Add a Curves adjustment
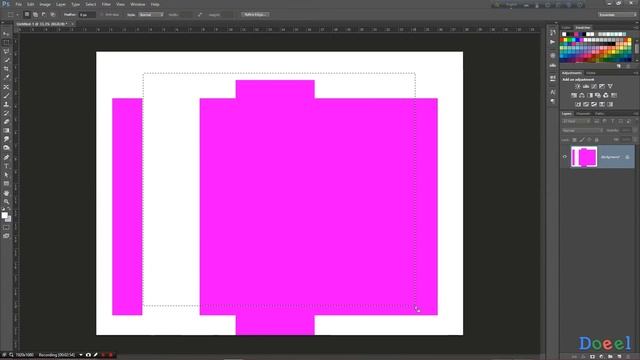The width and height of the screenshot is (640, 360). (594, 87)
